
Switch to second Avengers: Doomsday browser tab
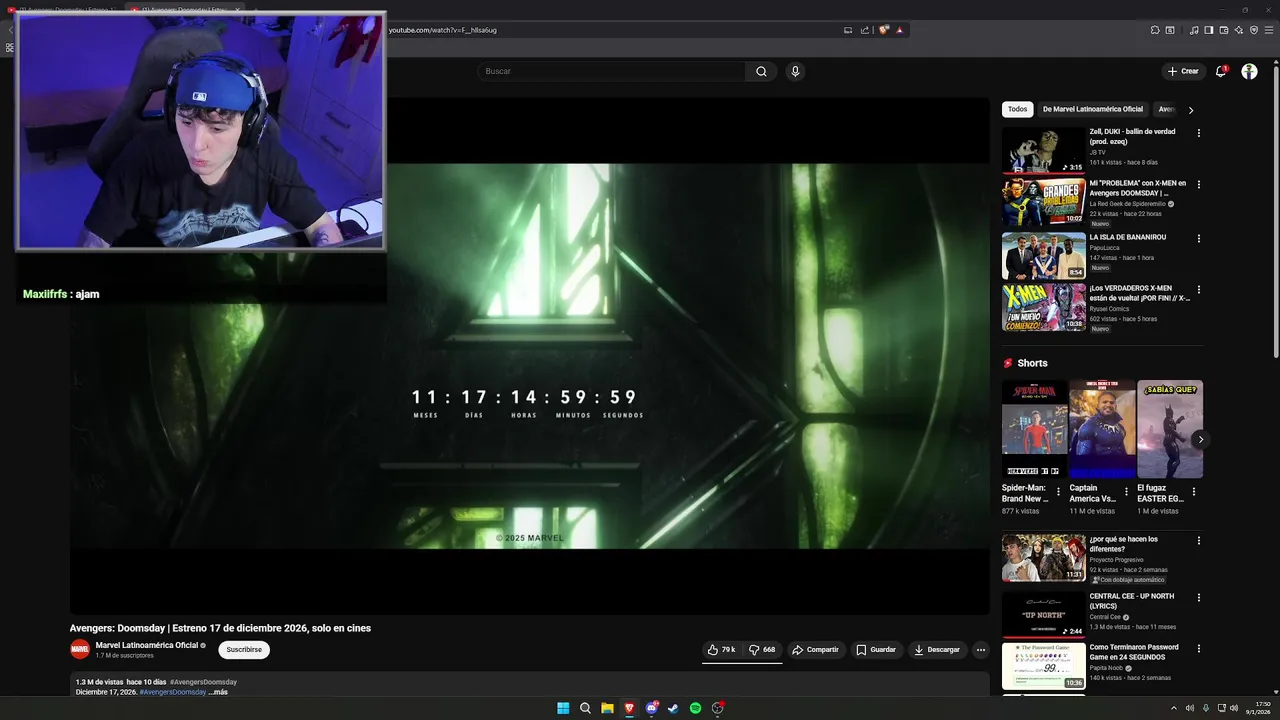pyautogui.click(x=185, y=9)
